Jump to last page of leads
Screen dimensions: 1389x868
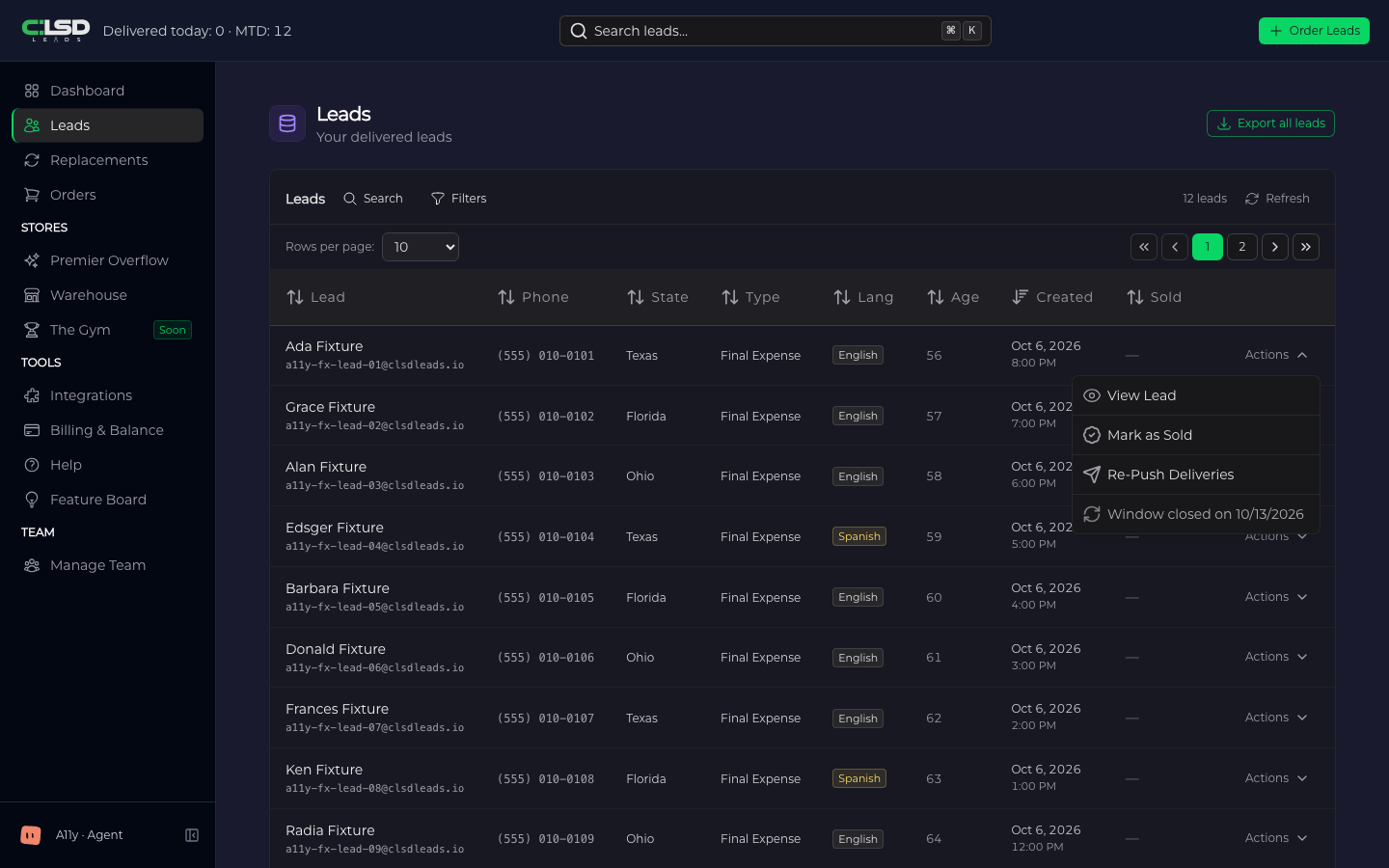point(1306,247)
